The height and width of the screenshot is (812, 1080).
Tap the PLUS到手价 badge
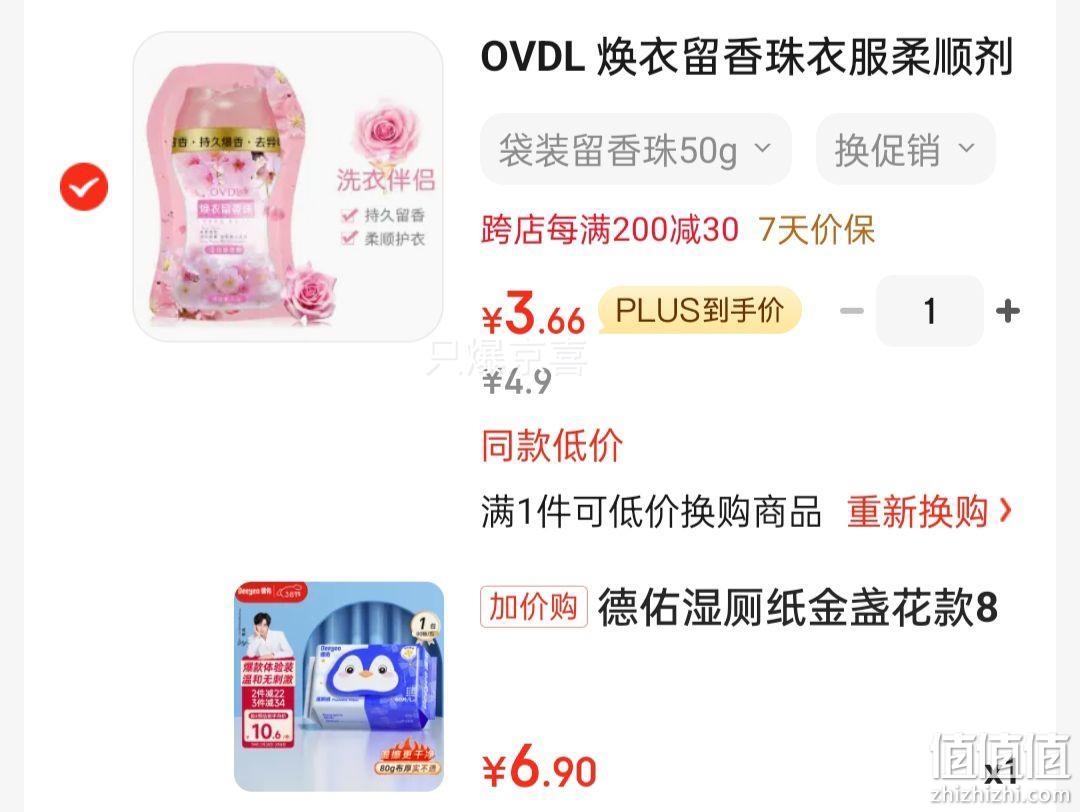tap(700, 310)
